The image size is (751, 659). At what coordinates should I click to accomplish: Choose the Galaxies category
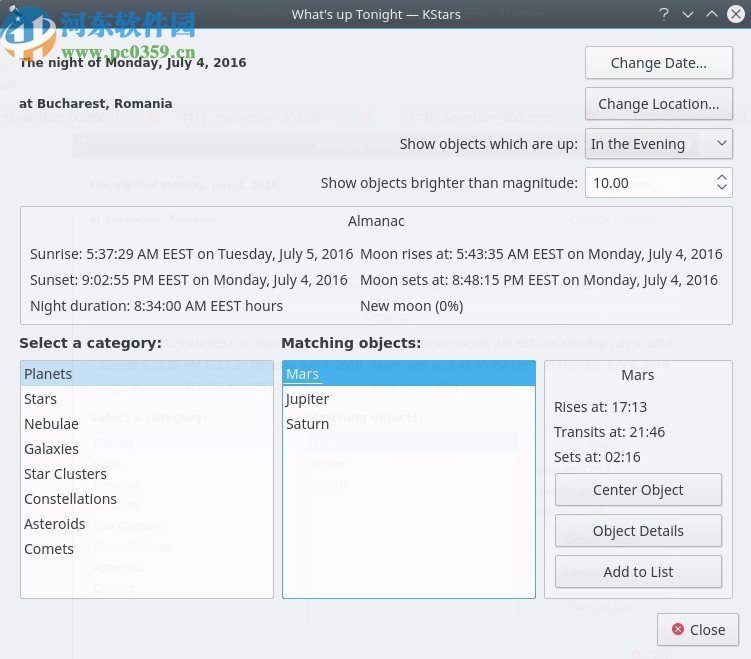click(x=51, y=449)
